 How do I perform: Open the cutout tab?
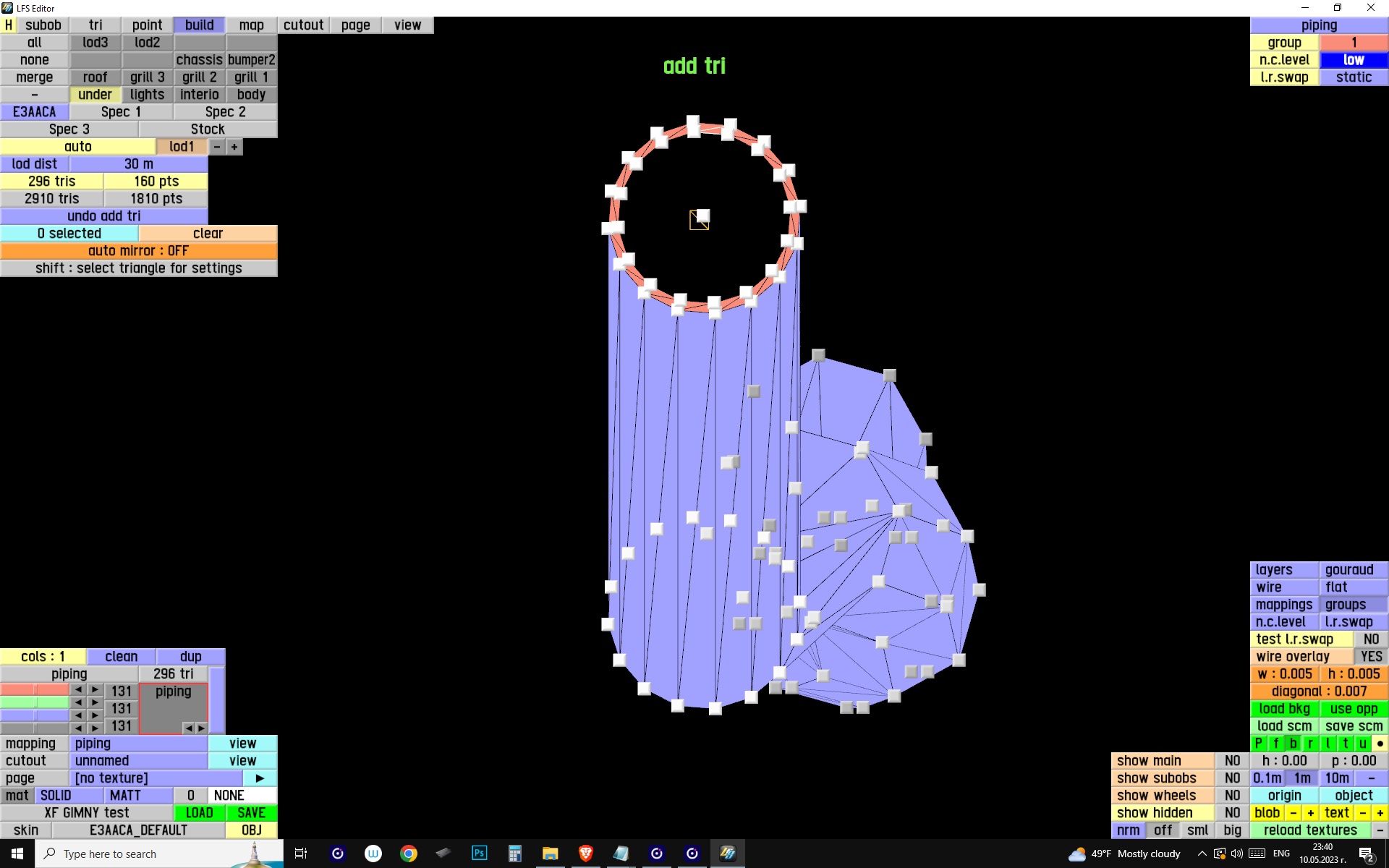point(303,25)
